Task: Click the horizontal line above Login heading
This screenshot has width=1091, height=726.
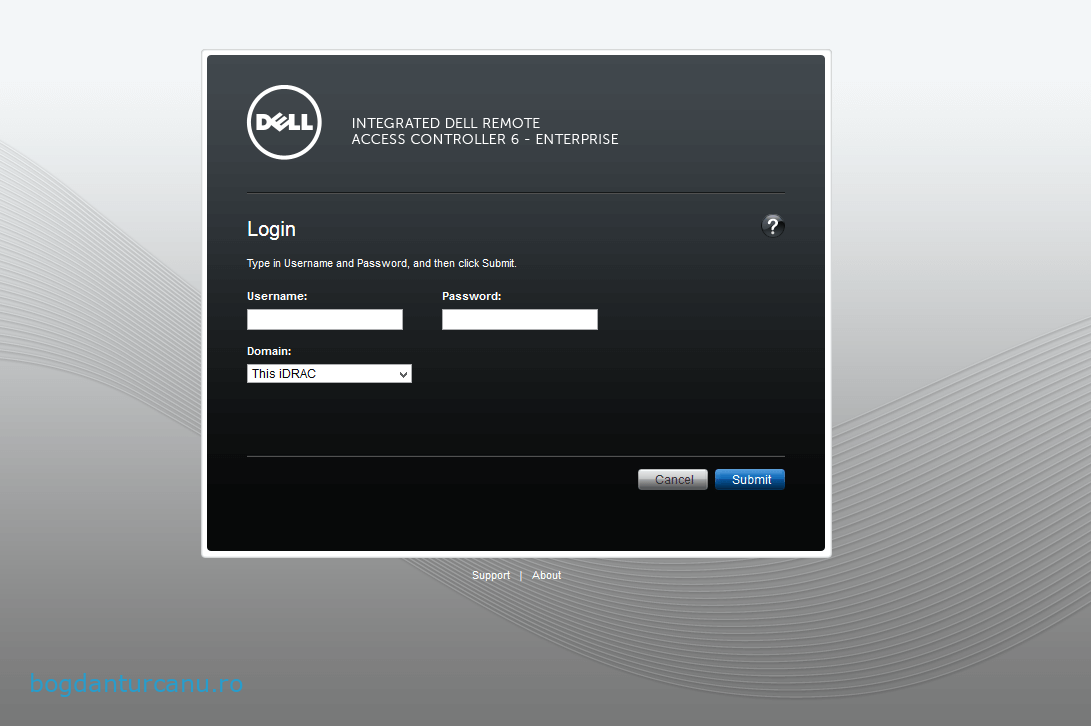Action: tap(515, 192)
